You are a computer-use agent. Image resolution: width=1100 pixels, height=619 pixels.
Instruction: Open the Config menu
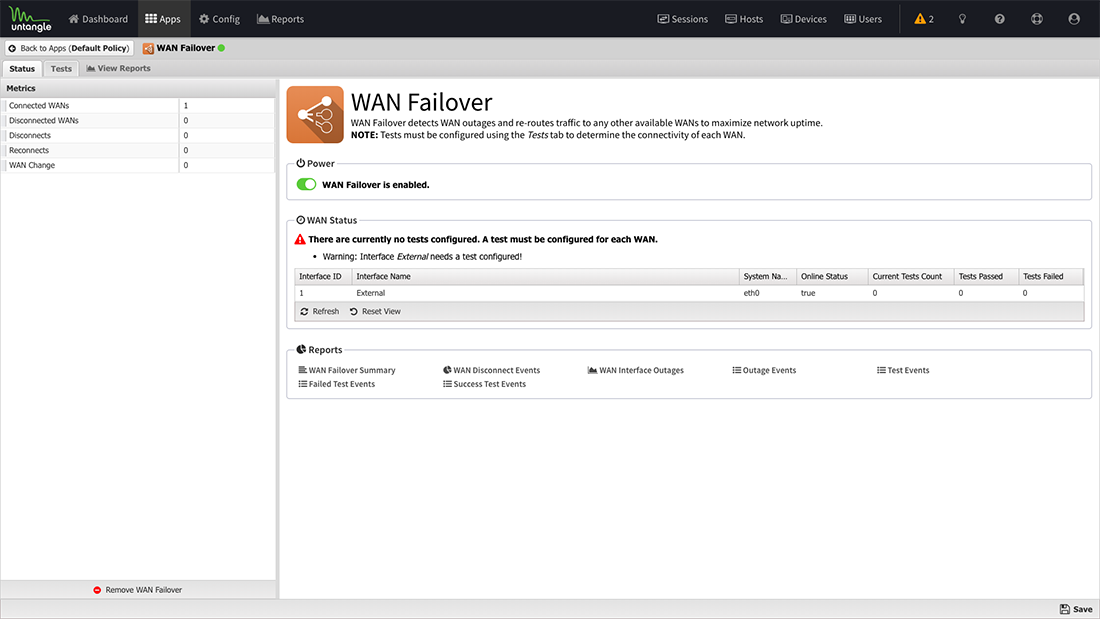(x=220, y=19)
